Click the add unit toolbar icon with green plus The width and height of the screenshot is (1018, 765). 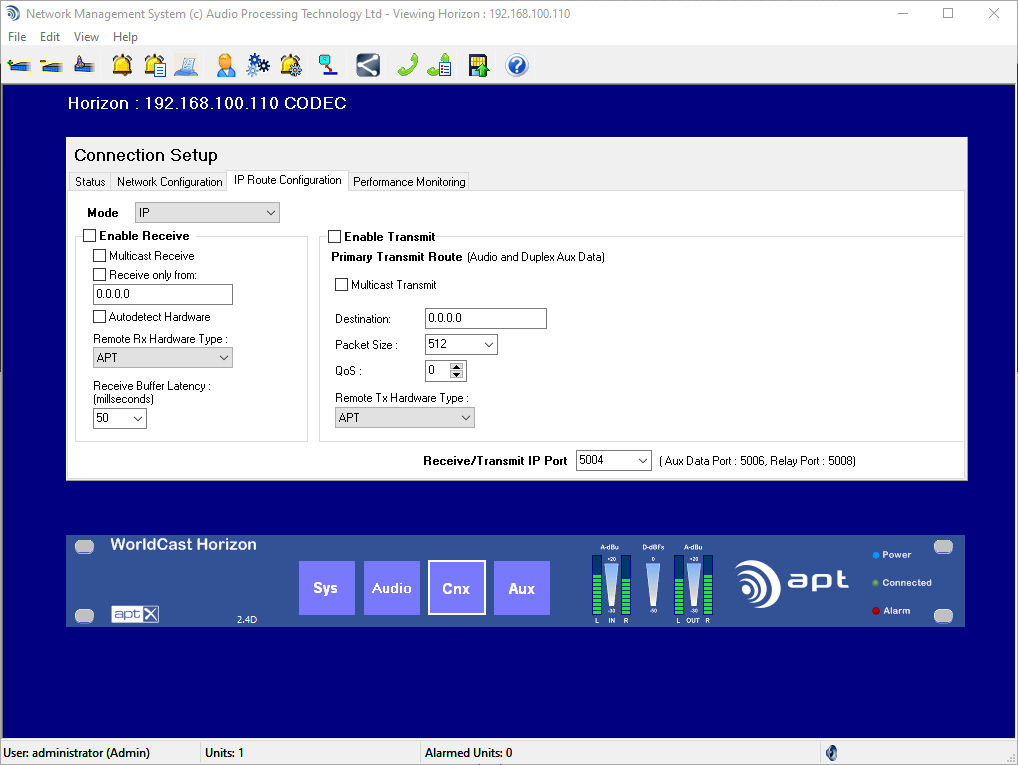pos(19,66)
